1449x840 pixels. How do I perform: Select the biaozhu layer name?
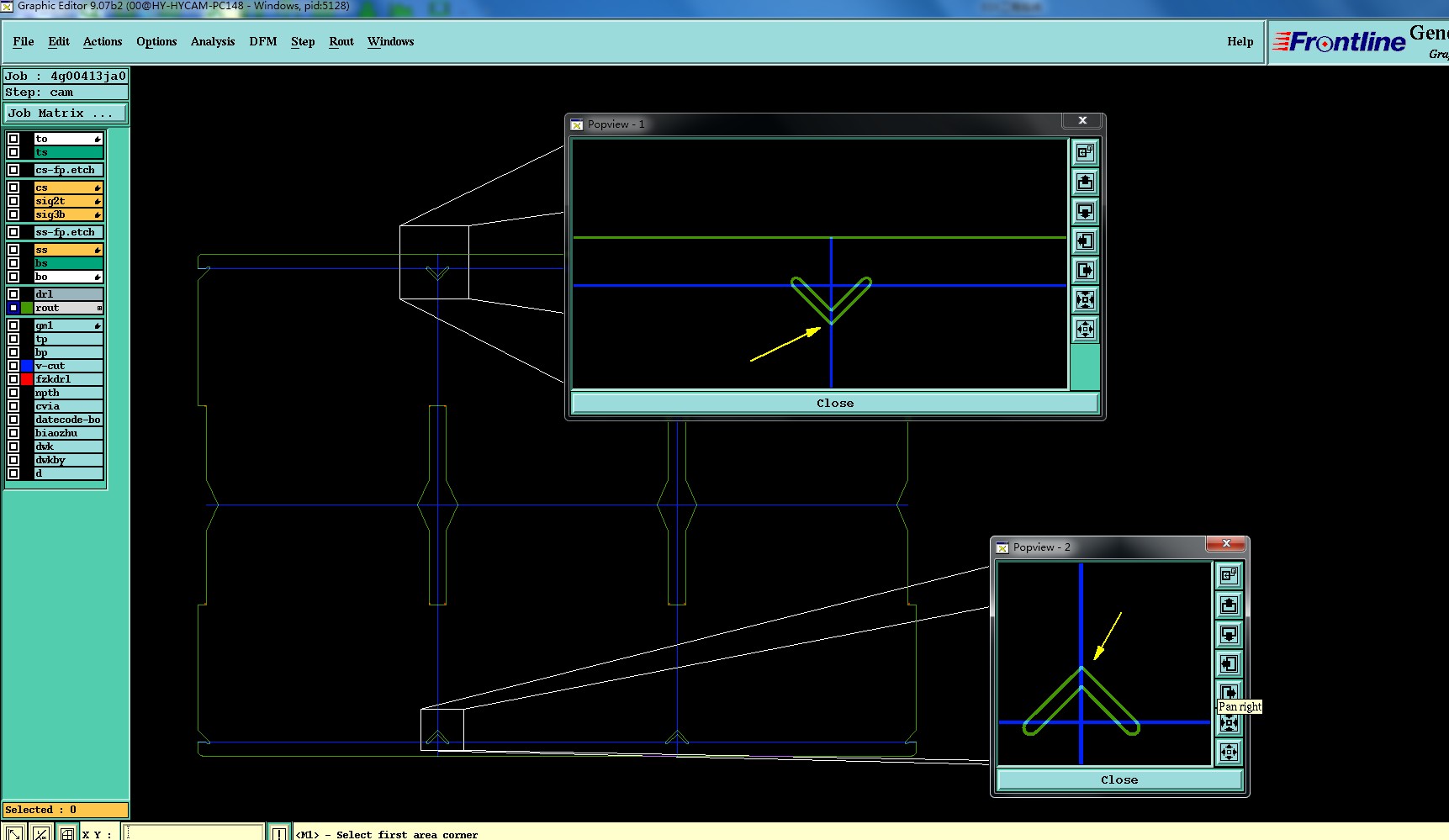pos(68,433)
